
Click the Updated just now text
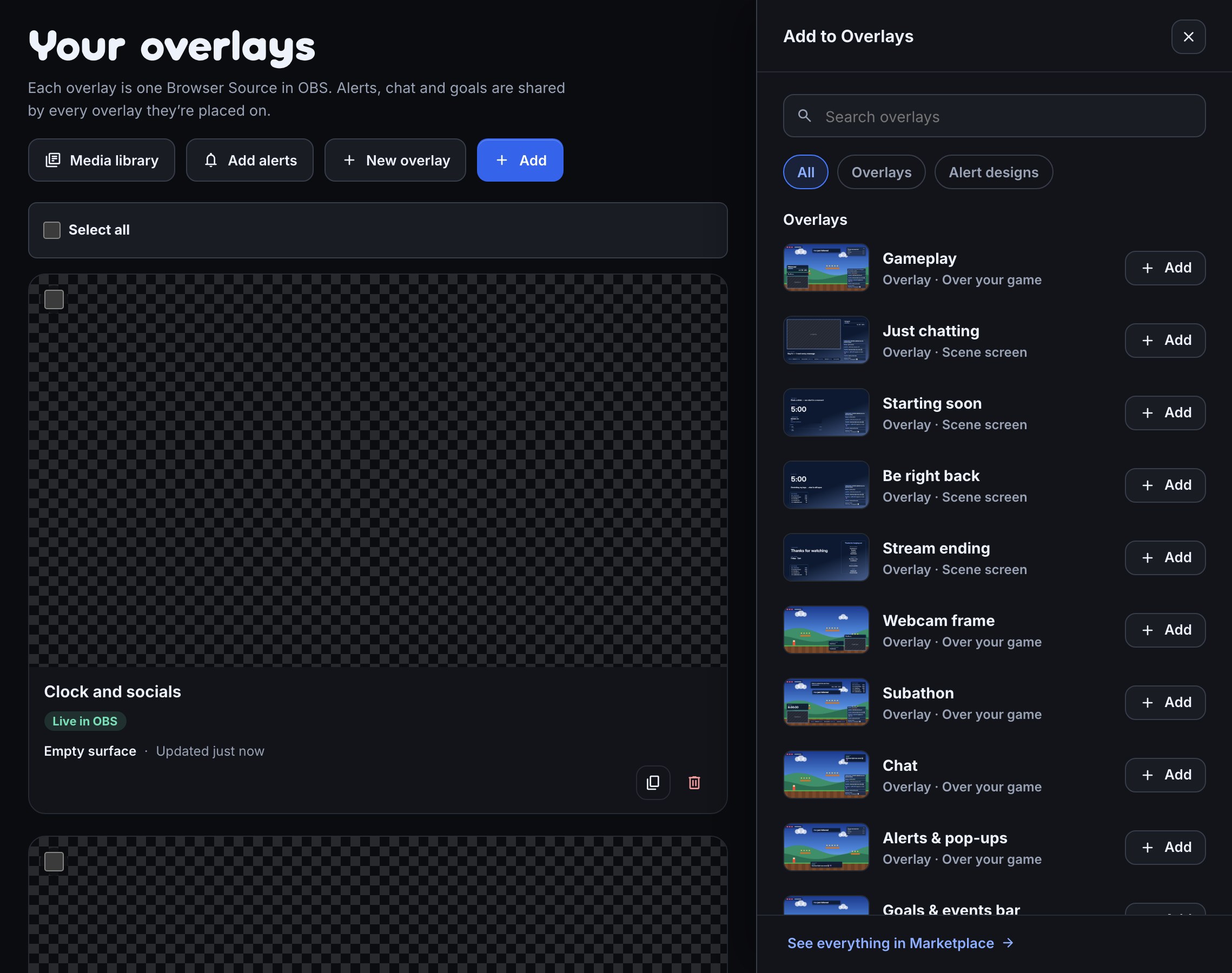210,751
